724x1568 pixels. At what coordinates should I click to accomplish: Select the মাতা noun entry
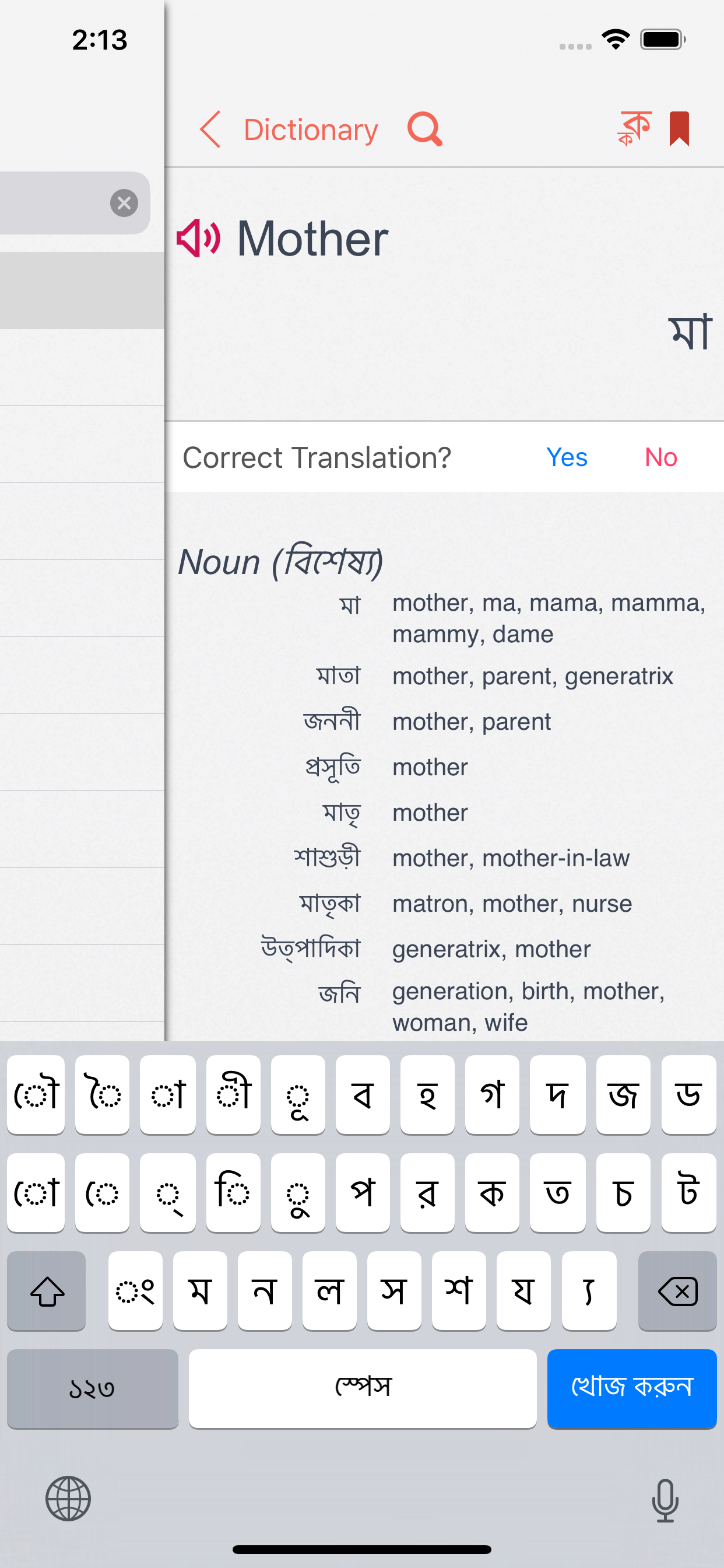(338, 675)
